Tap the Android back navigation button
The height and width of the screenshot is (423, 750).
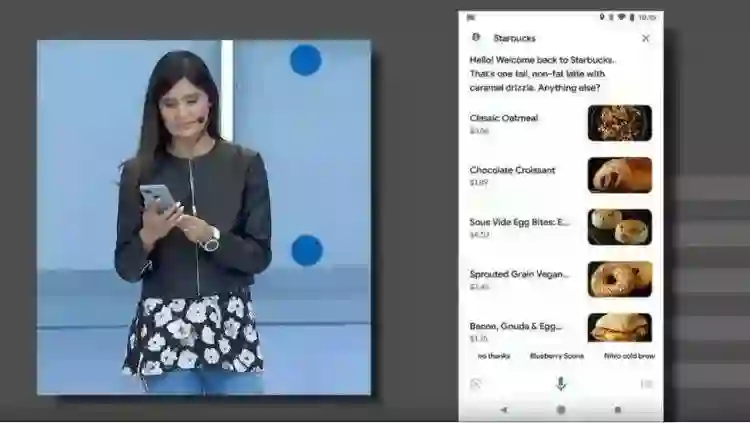point(504,410)
